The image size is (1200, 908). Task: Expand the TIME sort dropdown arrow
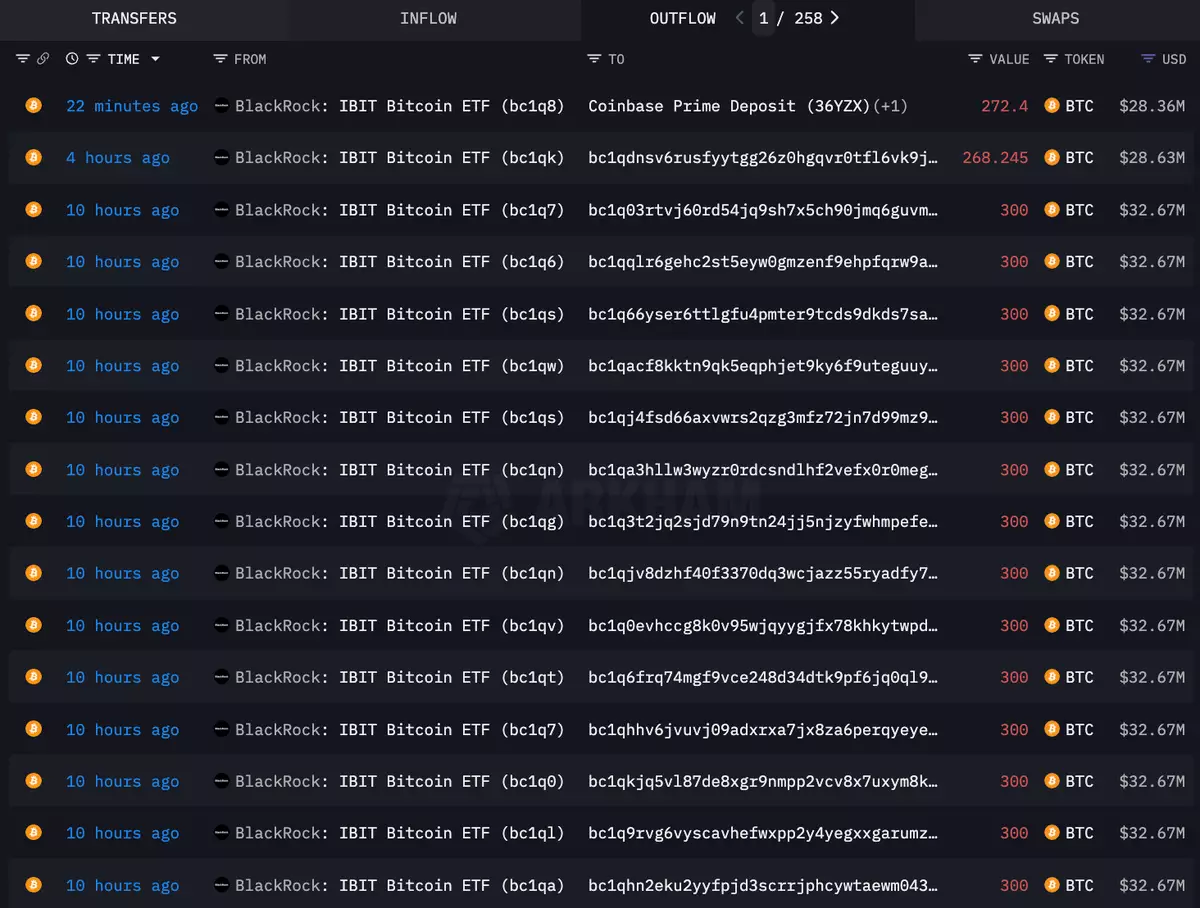tap(155, 59)
